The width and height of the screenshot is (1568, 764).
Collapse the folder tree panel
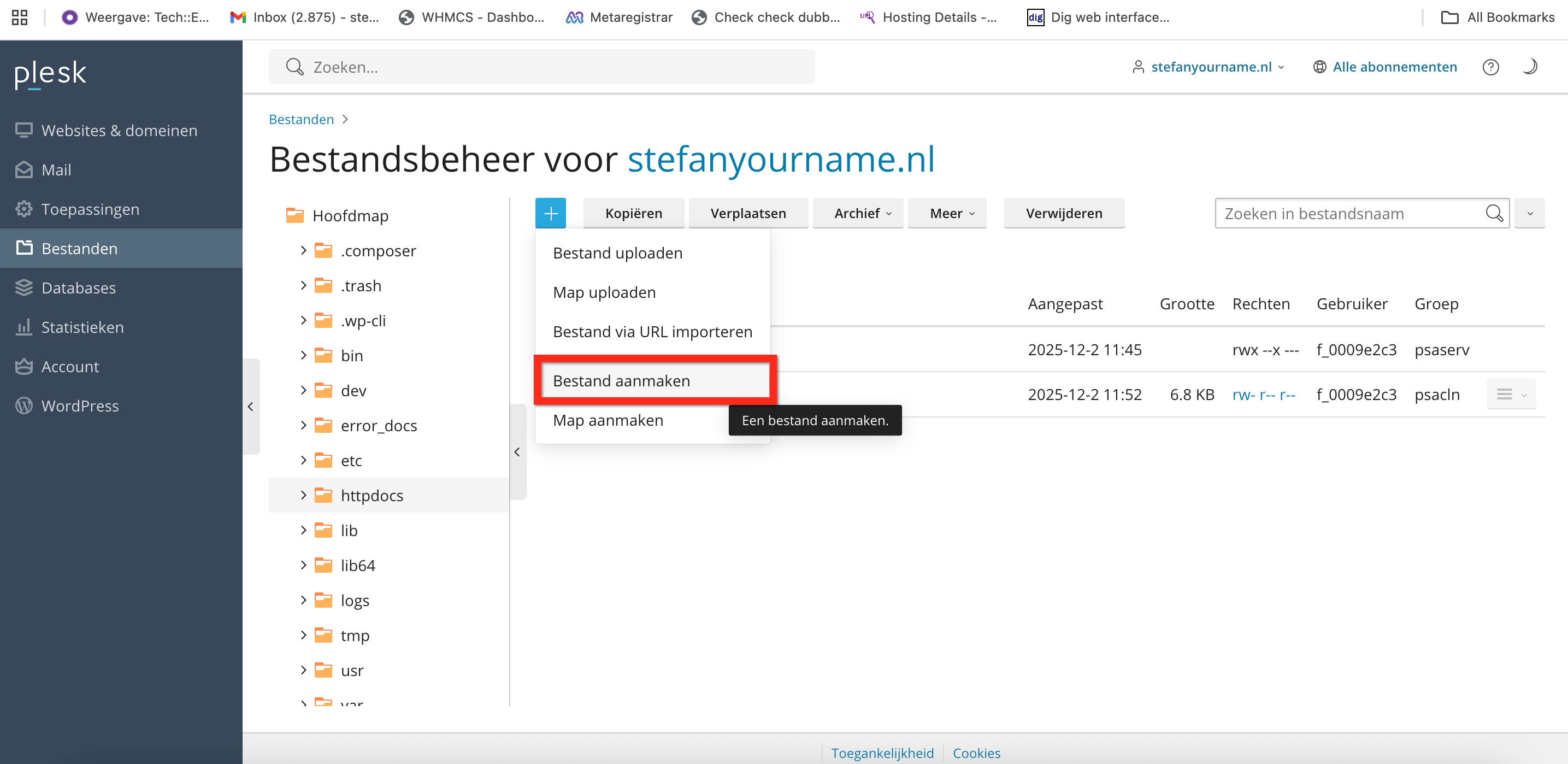coord(517,452)
